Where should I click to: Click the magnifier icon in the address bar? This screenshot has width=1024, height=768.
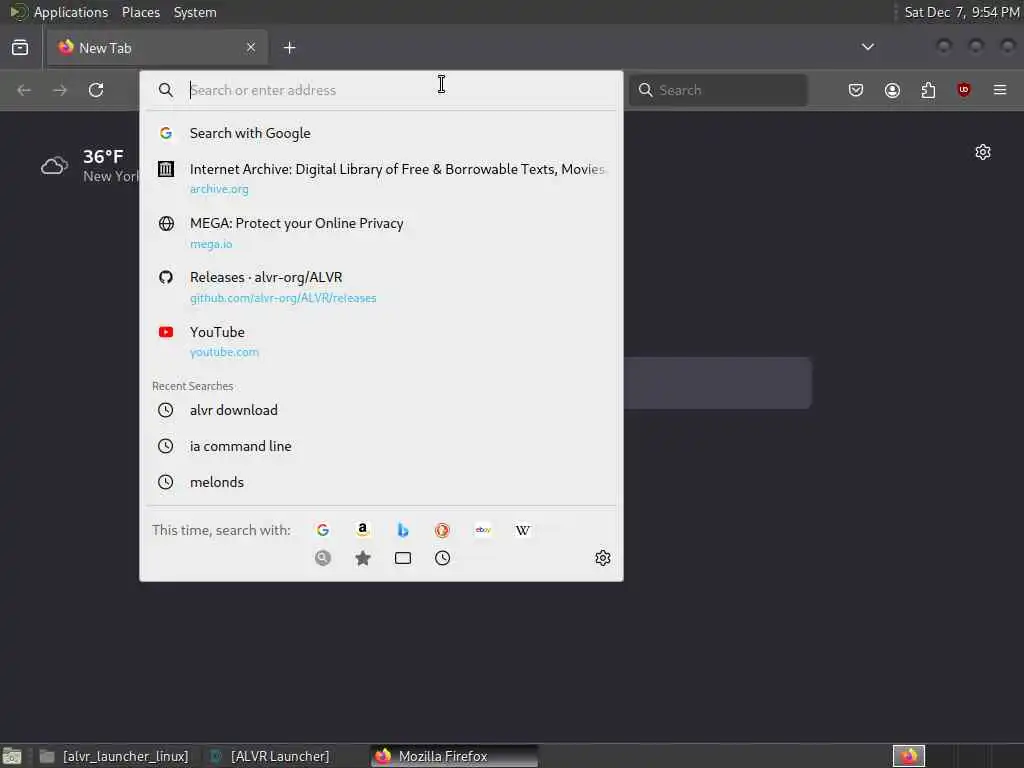pyautogui.click(x=166, y=90)
